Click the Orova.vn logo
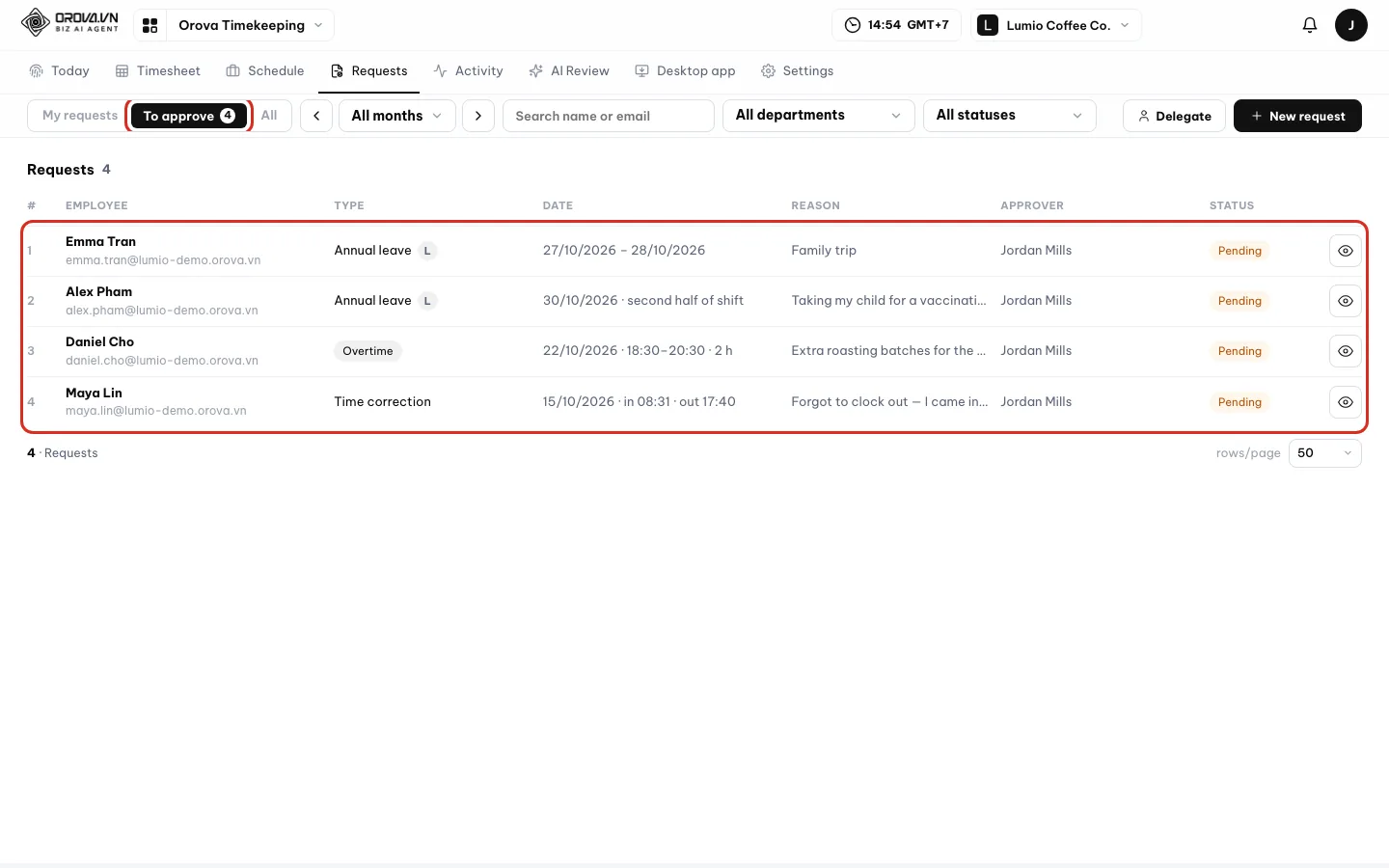 (x=69, y=22)
